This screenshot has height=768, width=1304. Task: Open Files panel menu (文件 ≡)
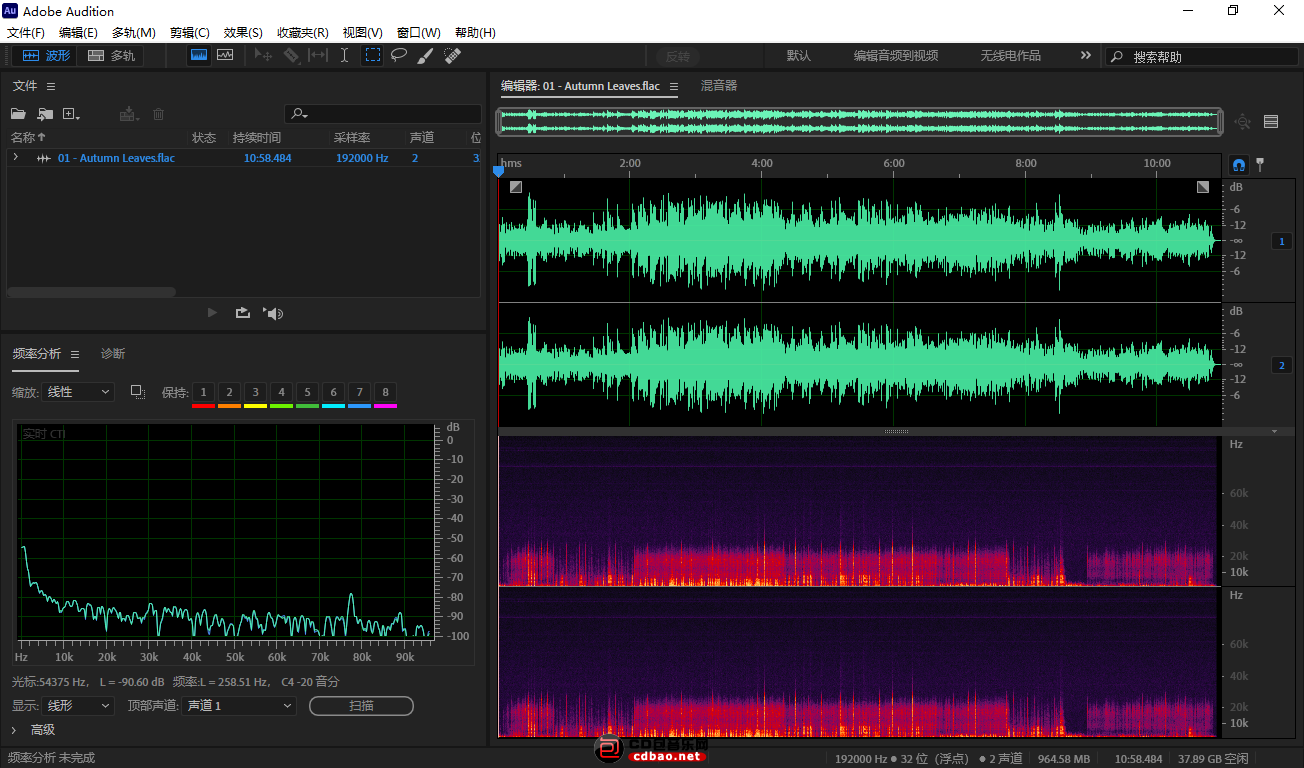click(x=51, y=87)
